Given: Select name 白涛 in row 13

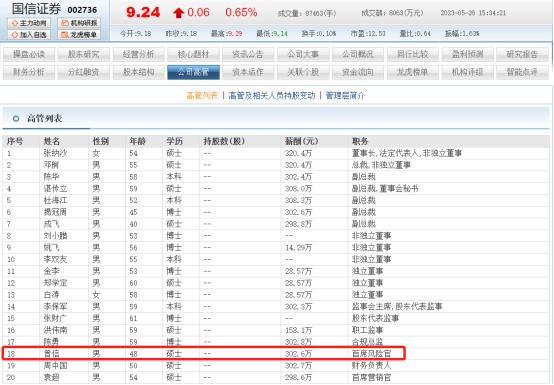Looking at the screenshot, I should coord(51,295).
